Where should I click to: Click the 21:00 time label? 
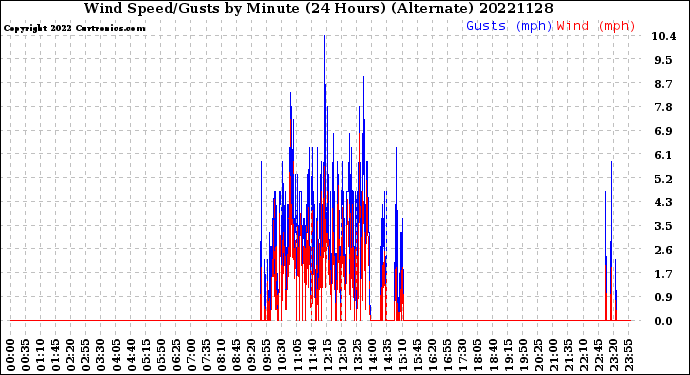click(552, 354)
